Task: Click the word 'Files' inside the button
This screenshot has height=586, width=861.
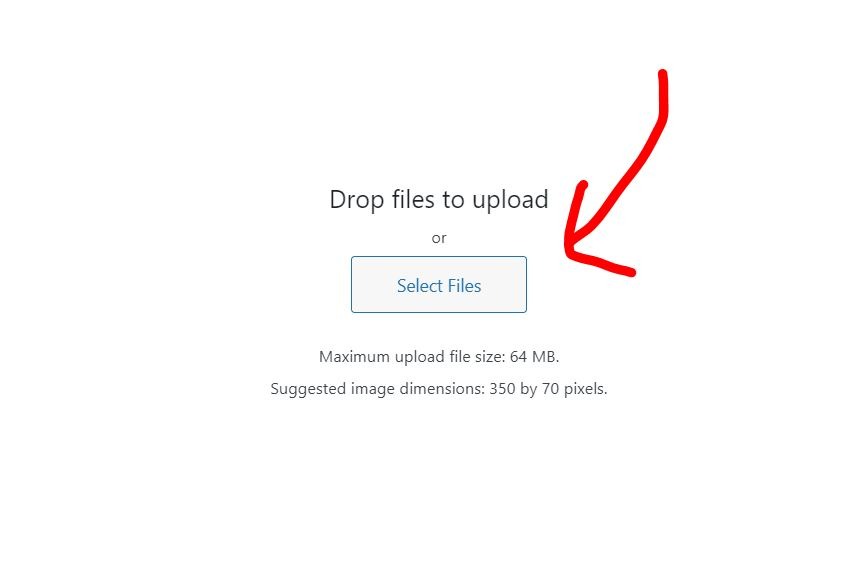Action: (x=464, y=286)
